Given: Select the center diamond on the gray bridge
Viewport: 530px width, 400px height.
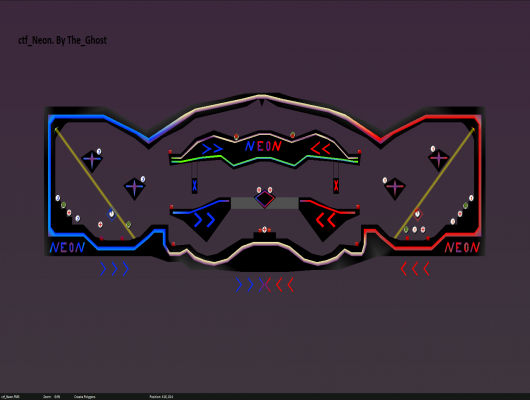Looking at the screenshot, I should coord(265,199).
